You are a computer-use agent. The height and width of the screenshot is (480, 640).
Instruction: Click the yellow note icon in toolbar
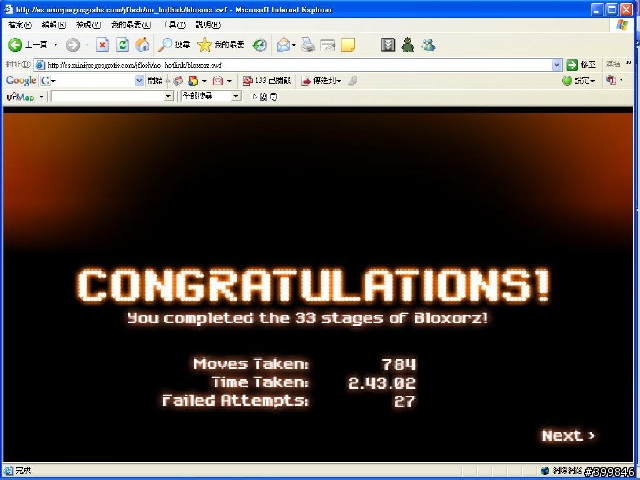348,45
